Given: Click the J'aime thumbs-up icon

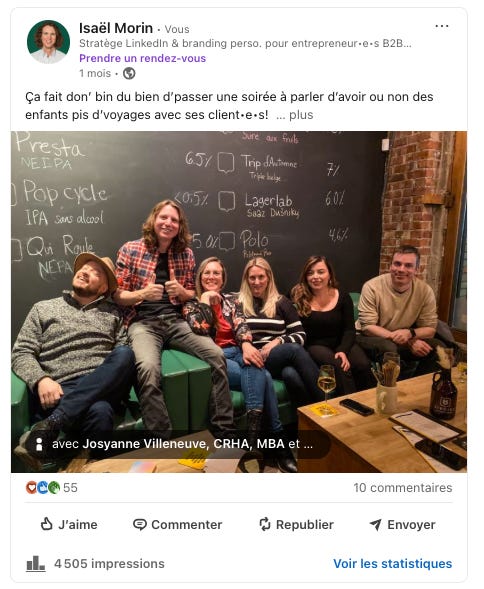Looking at the screenshot, I should (x=46, y=524).
